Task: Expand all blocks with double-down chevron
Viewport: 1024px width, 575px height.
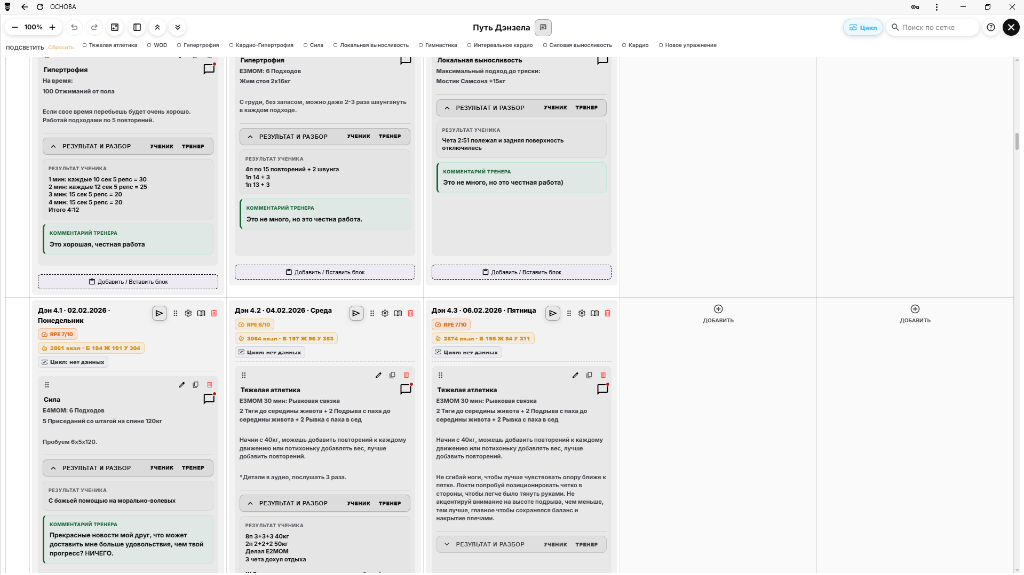Action: [178, 27]
